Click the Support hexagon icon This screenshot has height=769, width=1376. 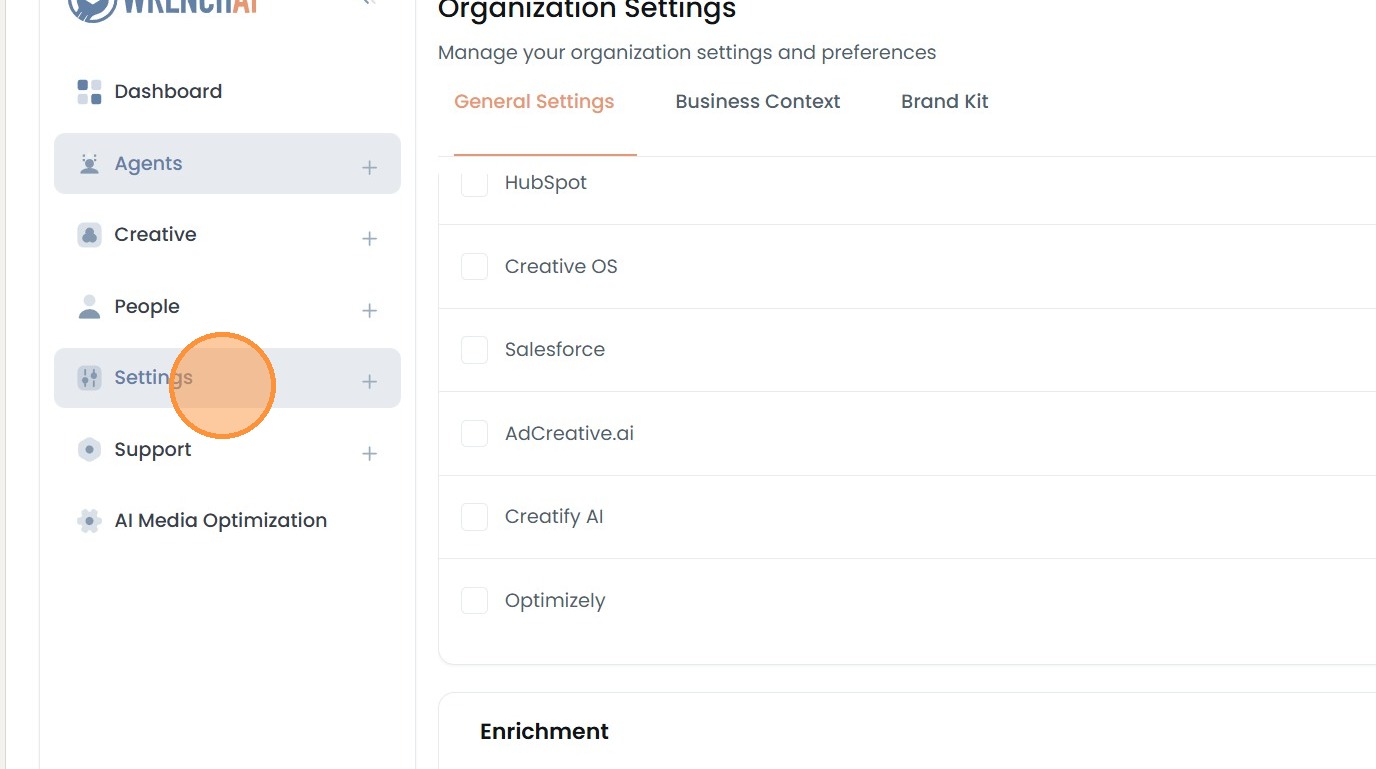point(90,450)
